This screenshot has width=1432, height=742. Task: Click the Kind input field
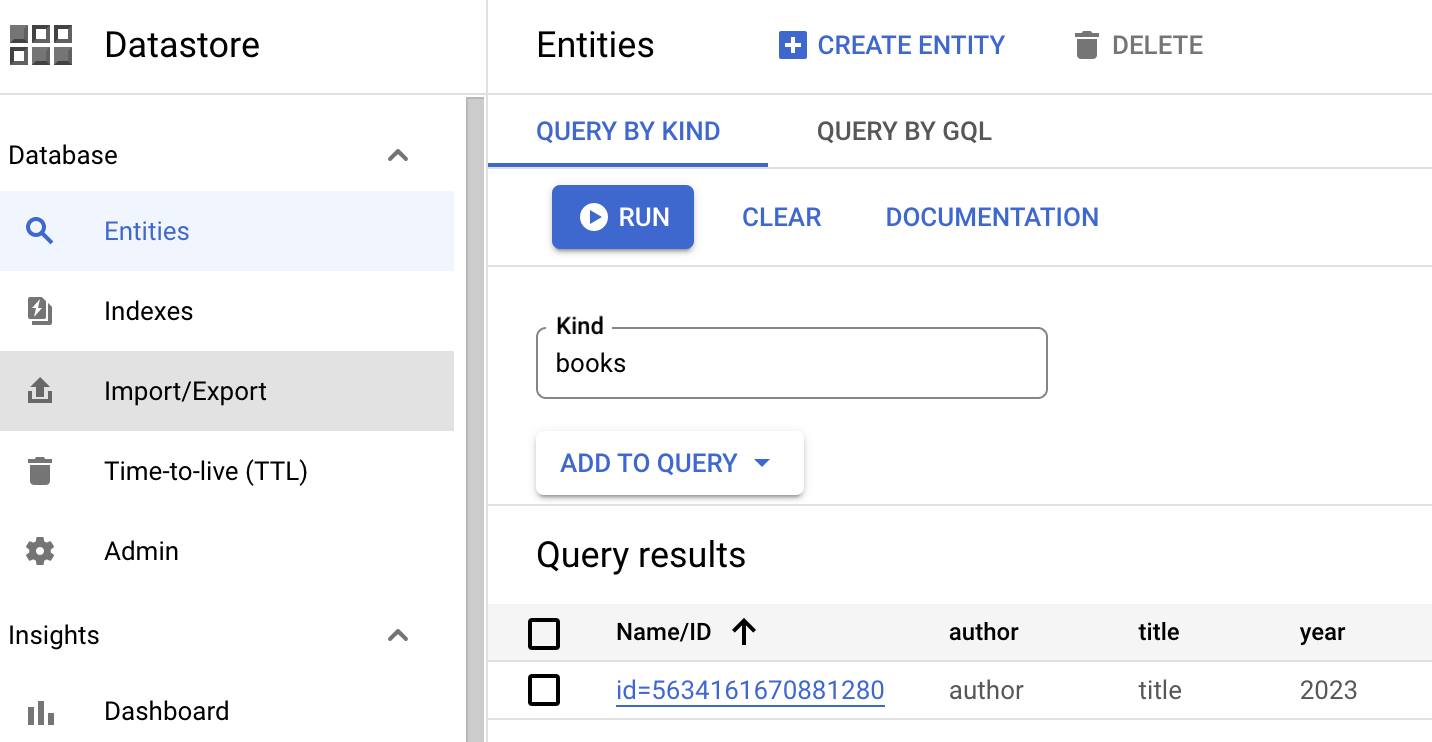[x=790, y=364]
